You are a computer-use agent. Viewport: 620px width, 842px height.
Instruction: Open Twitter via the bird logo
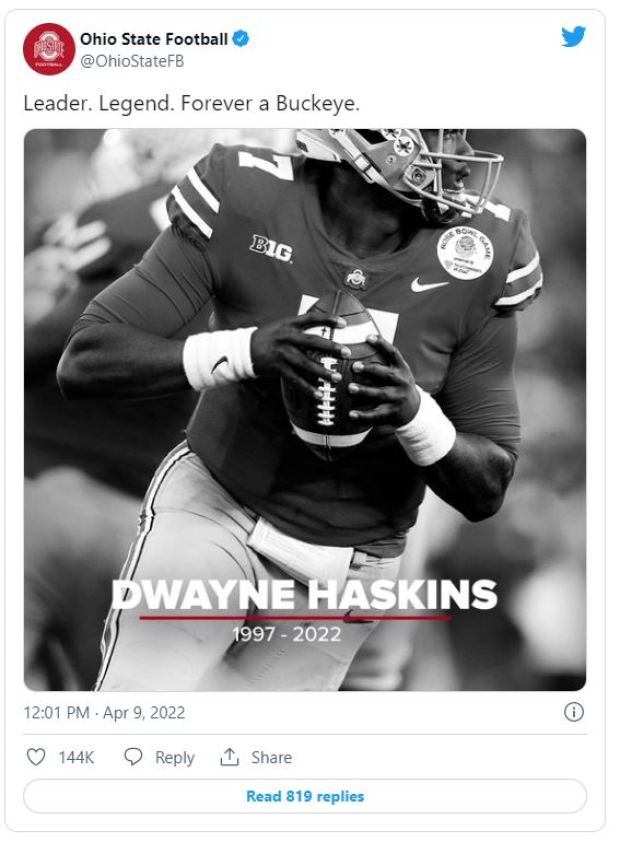[x=573, y=37]
